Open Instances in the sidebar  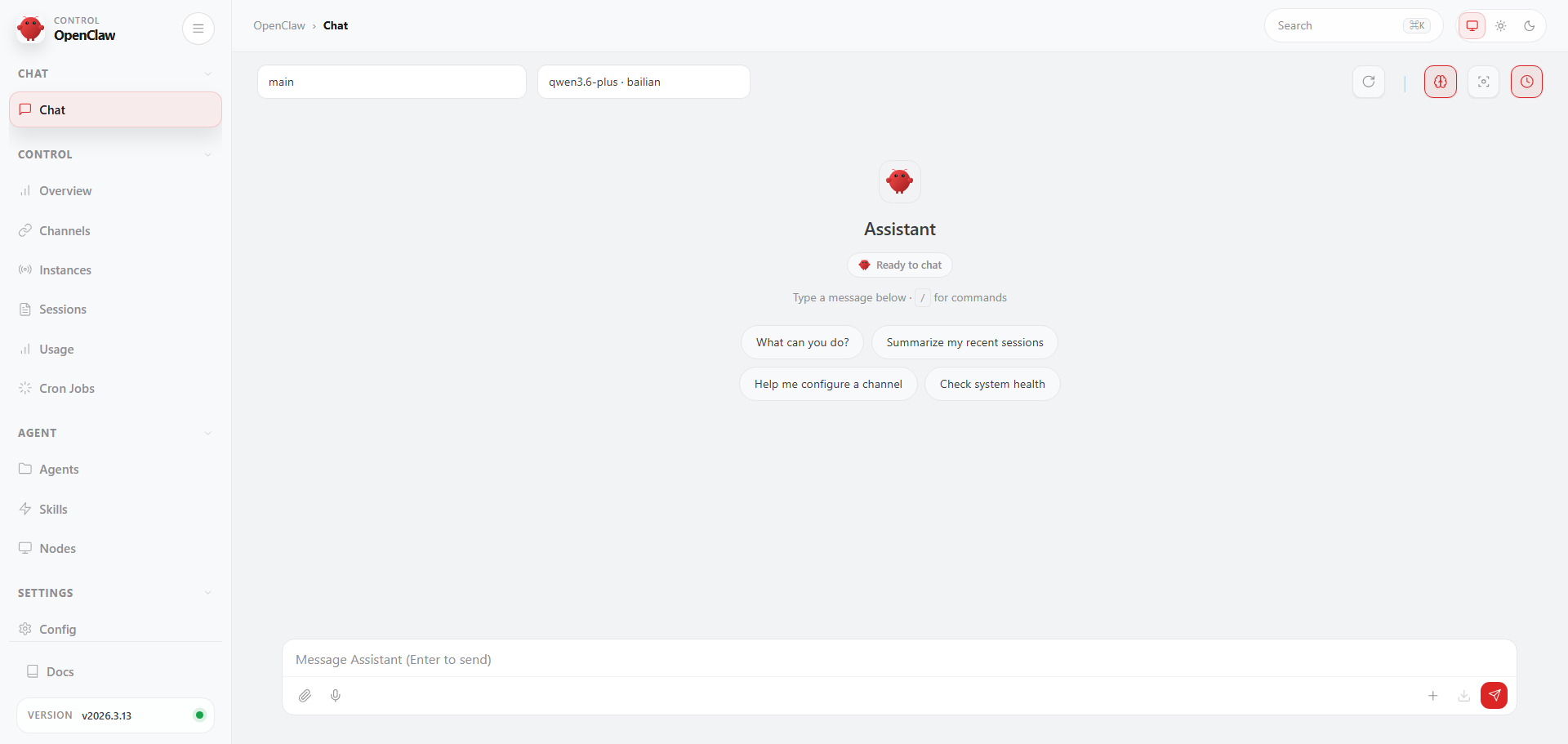pos(115,270)
